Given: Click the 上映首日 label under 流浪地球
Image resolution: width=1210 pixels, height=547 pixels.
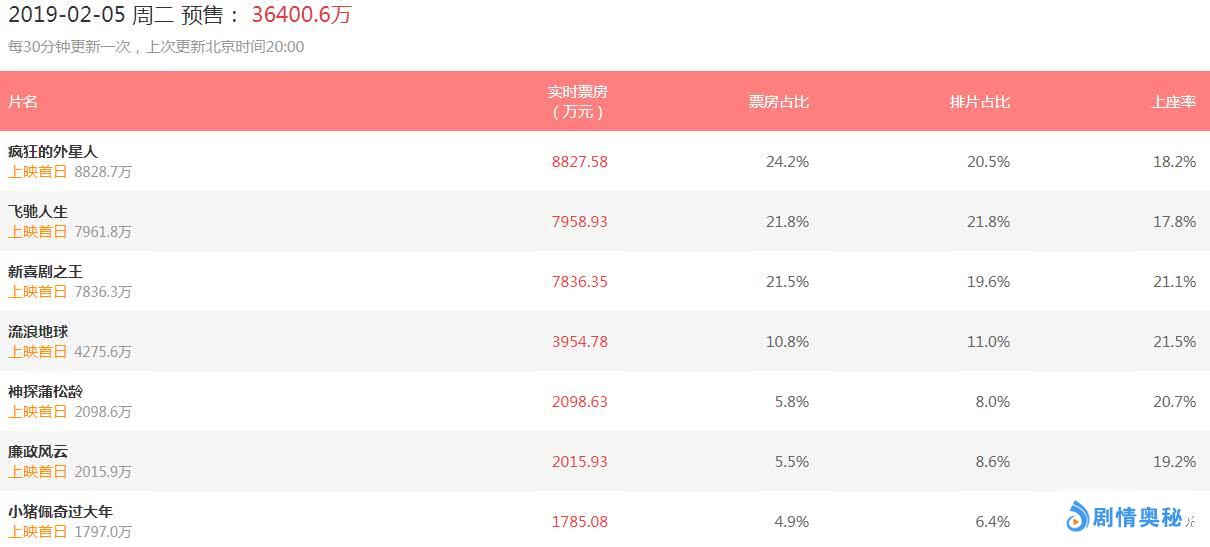Looking at the screenshot, I should tap(38, 352).
